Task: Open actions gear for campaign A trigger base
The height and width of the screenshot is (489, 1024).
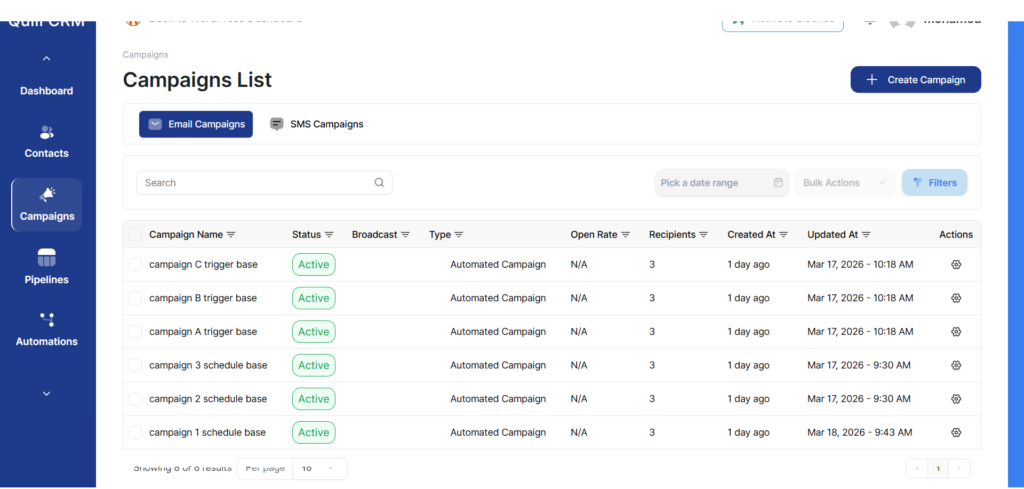Action: coord(955,332)
